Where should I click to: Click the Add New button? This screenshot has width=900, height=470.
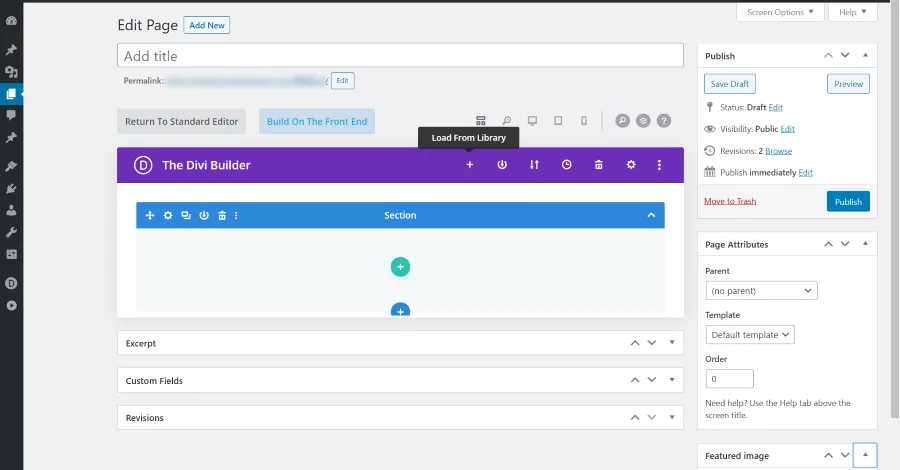207,25
